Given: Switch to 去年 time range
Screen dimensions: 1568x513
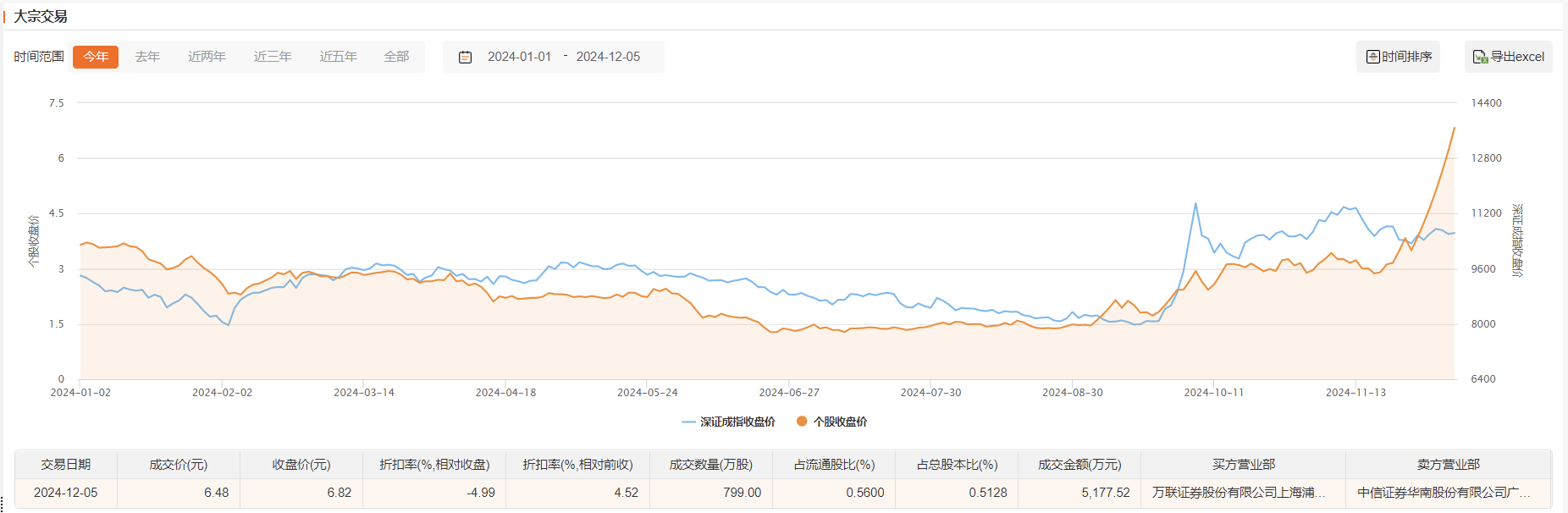Looking at the screenshot, I should pos(147,57).
